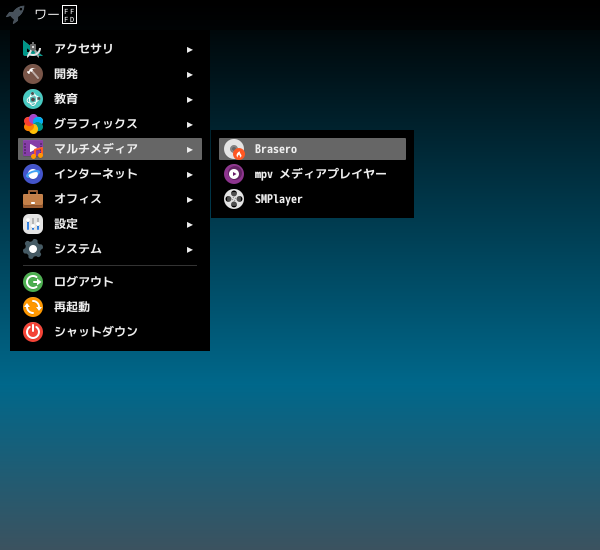Select the マルチメディア menu entry

(110, 149)
